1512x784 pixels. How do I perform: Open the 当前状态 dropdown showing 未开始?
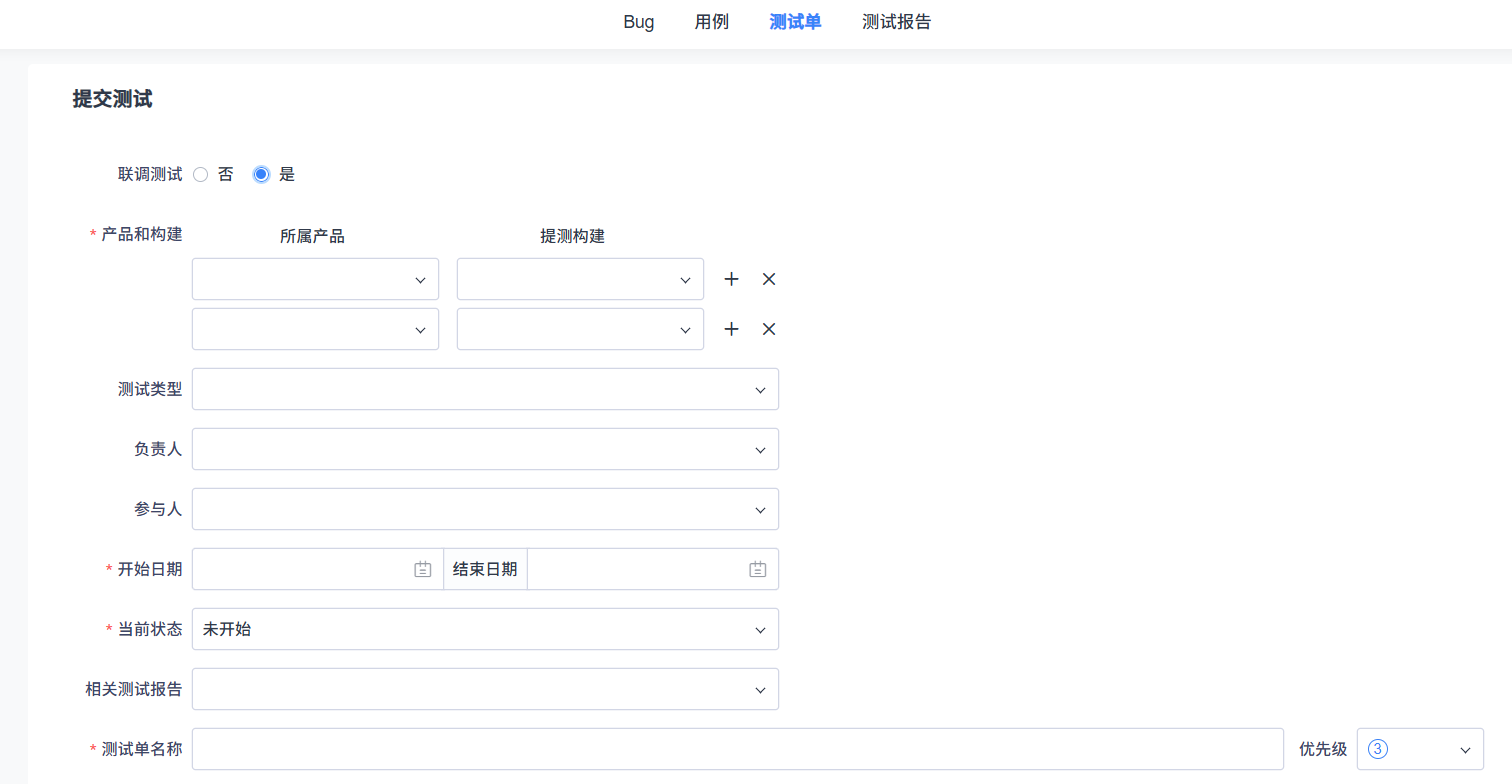click(485, 629)
